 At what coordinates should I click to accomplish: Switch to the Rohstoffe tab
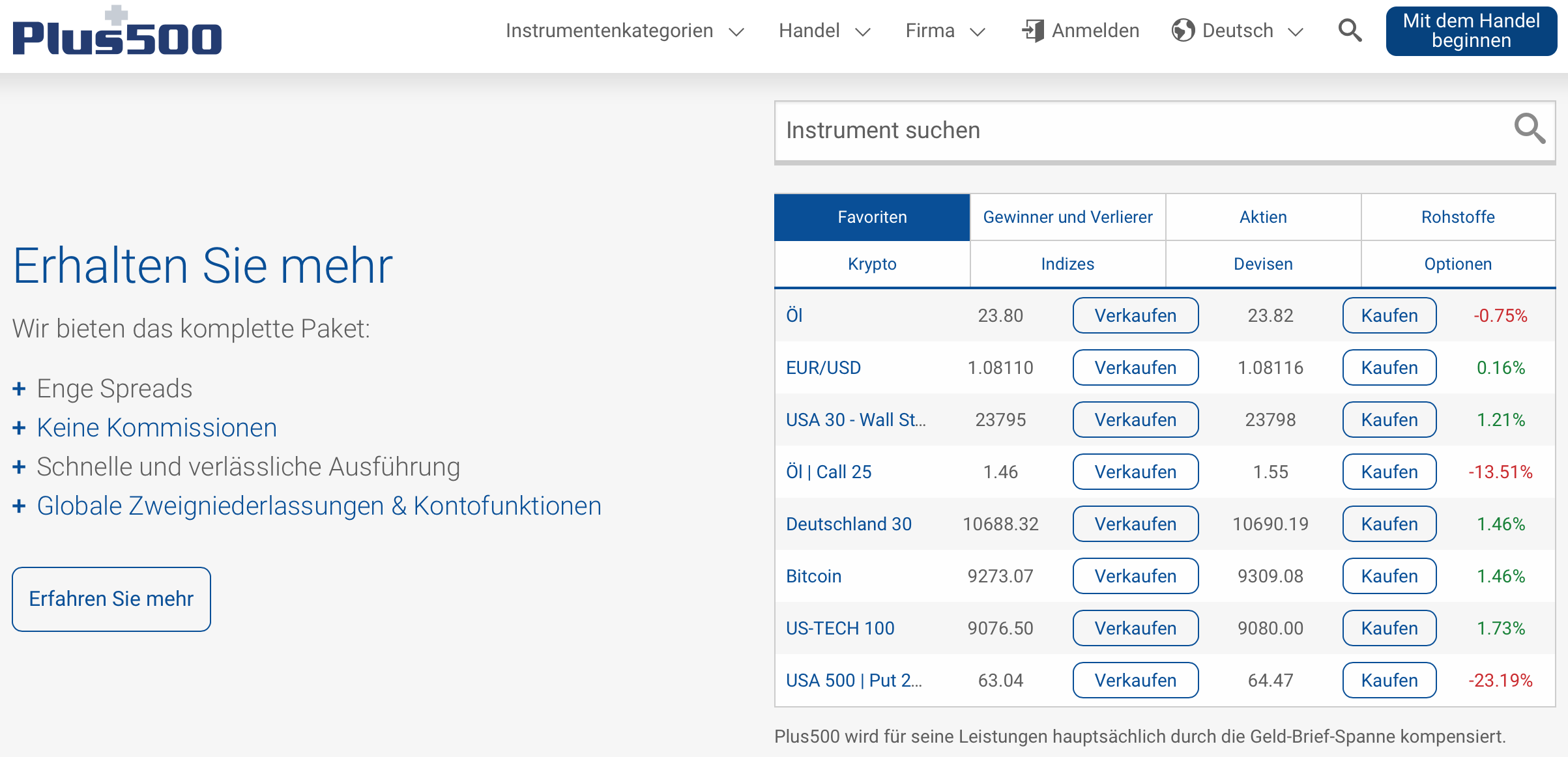1458,217
